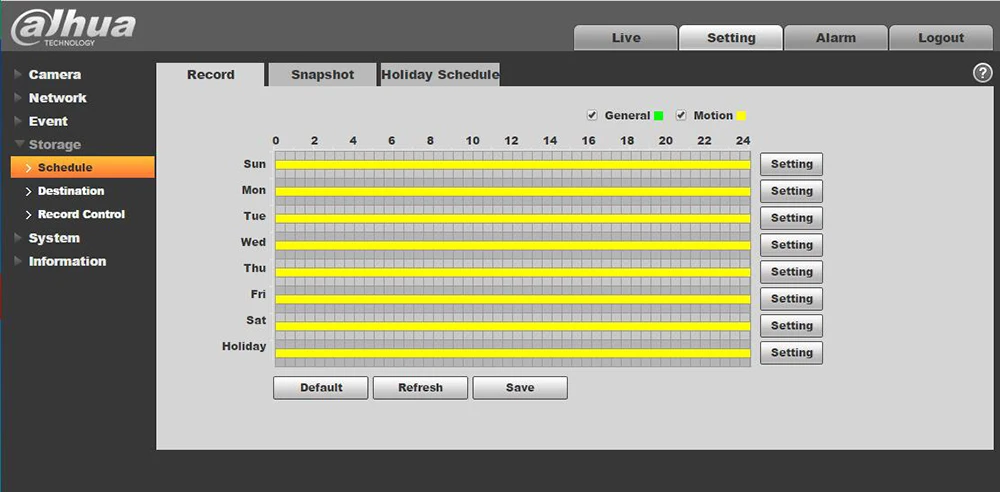Click the 24 hour marker label

[x=743, y=141]
